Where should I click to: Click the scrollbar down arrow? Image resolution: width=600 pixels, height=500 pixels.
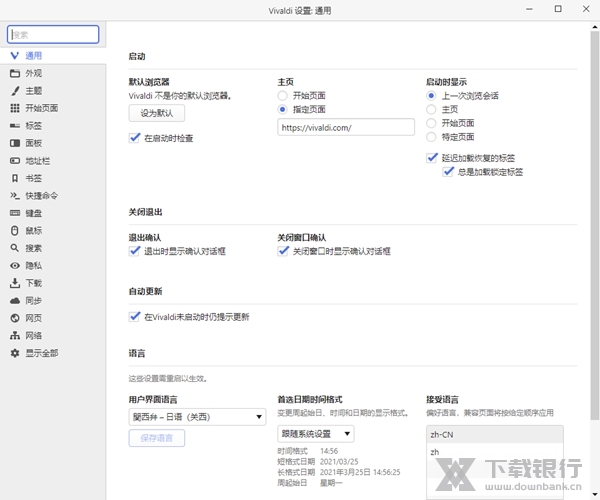(595, 494)
